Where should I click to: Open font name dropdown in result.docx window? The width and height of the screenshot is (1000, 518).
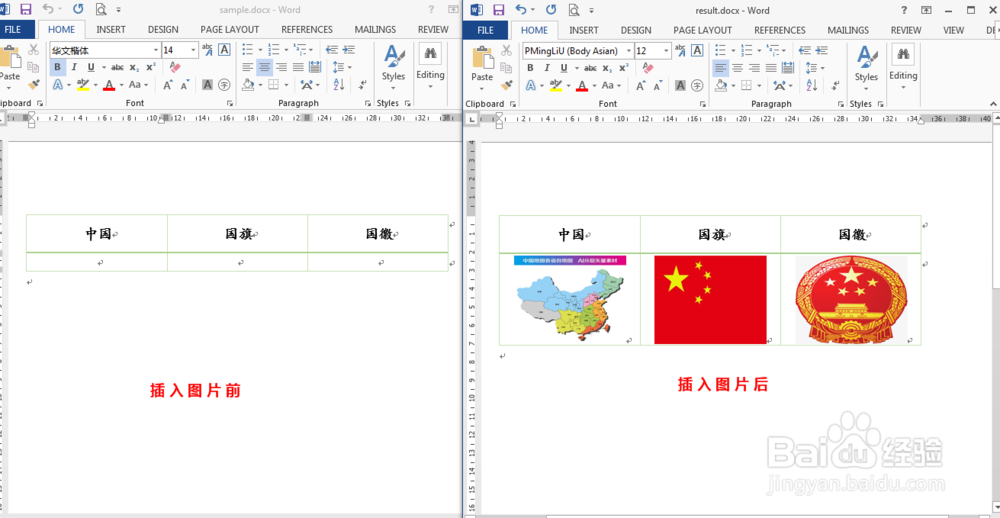pyautogui.click(x=629, y=51)
